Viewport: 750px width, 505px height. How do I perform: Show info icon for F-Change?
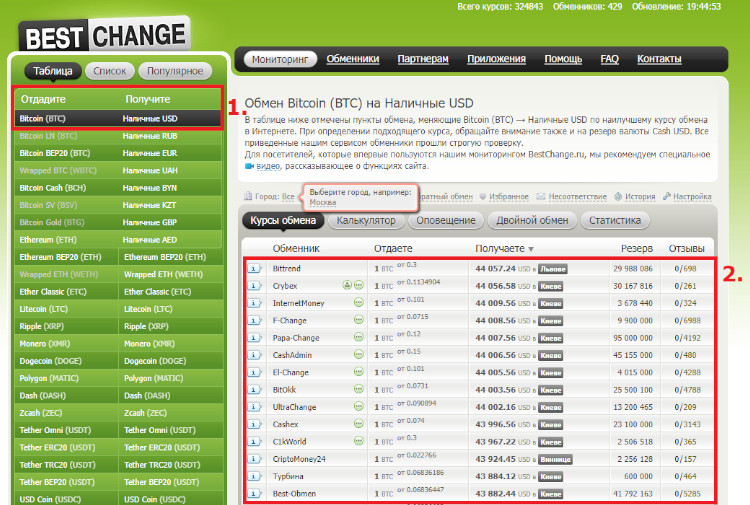pos(254,320)
